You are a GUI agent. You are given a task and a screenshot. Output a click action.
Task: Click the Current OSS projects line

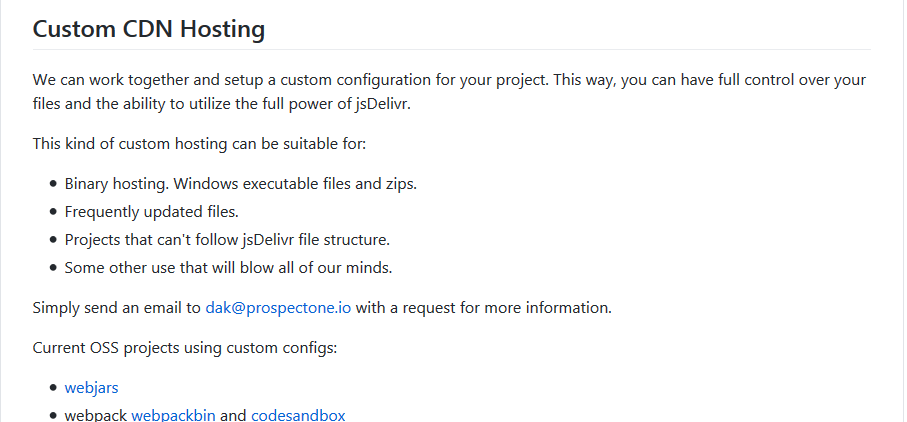185,347
